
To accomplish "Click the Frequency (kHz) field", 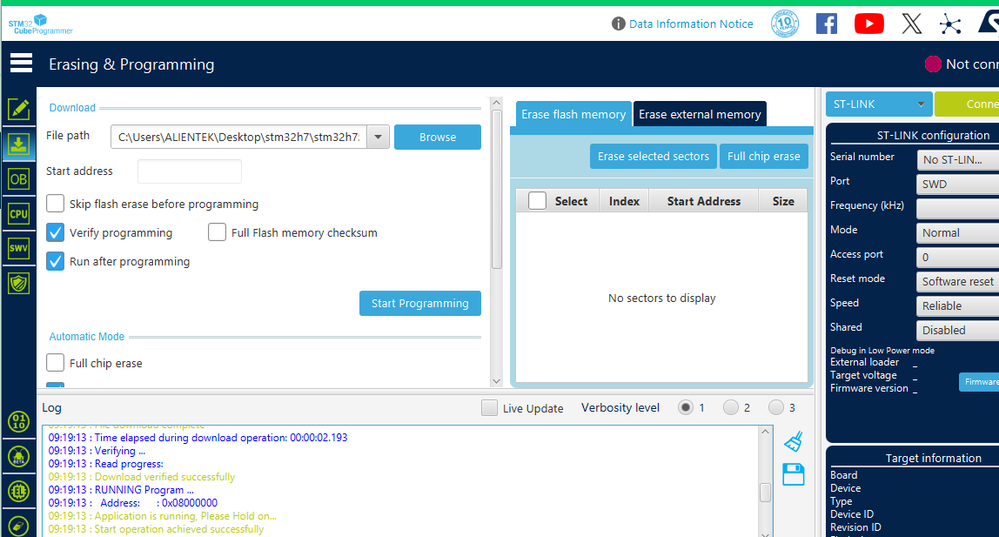I will 958,208.
